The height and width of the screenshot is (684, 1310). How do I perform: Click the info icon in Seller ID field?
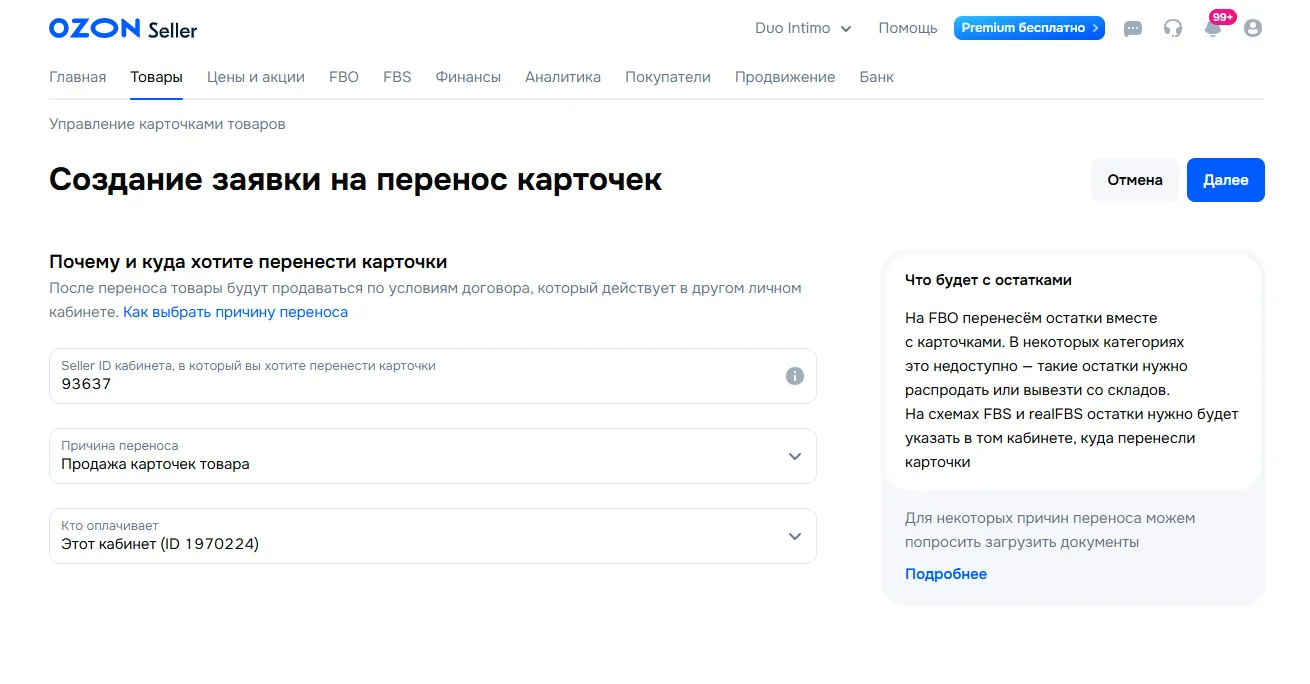(794, 376)
